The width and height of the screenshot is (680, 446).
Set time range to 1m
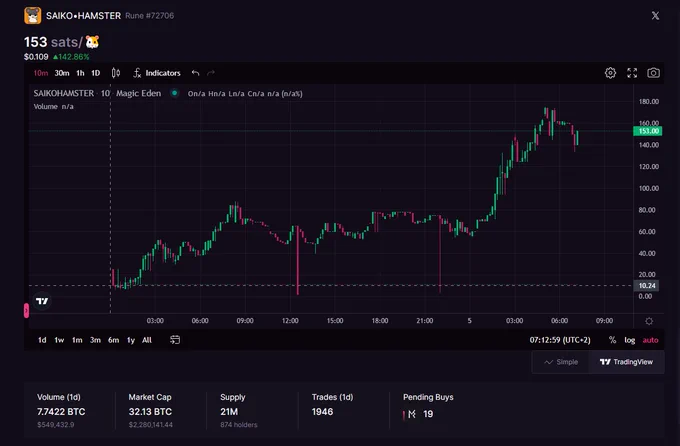point(77,340)
